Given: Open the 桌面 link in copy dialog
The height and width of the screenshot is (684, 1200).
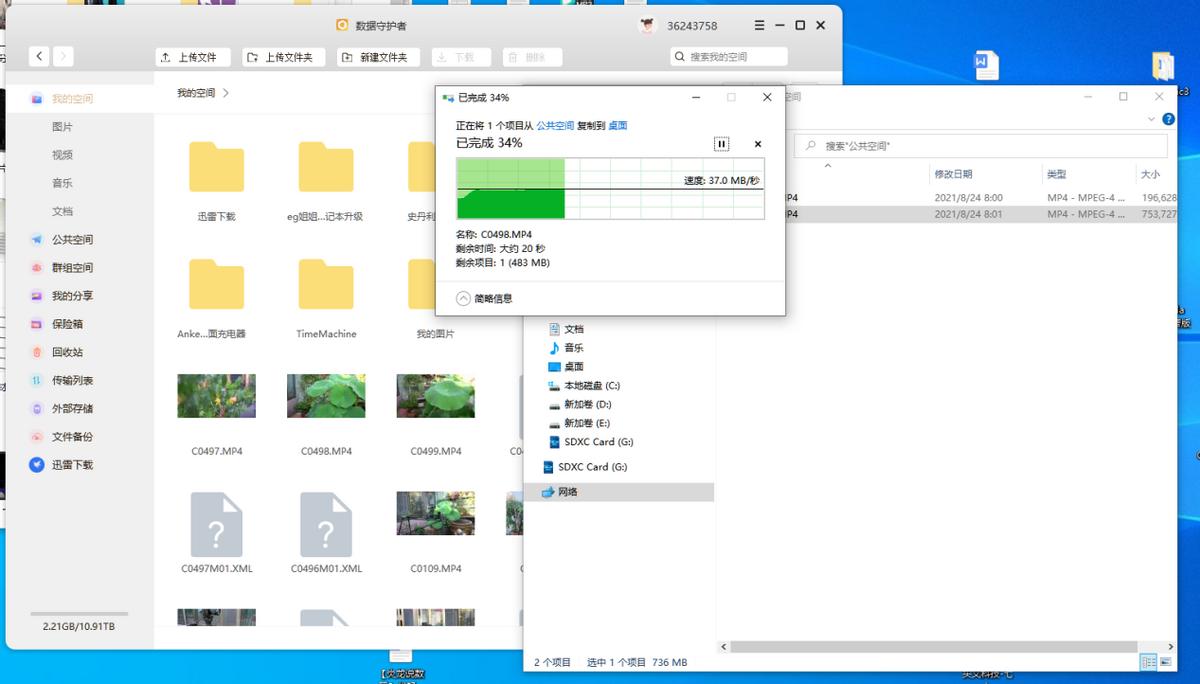Looking at the screenshot, I should click(x=617, y=125).
